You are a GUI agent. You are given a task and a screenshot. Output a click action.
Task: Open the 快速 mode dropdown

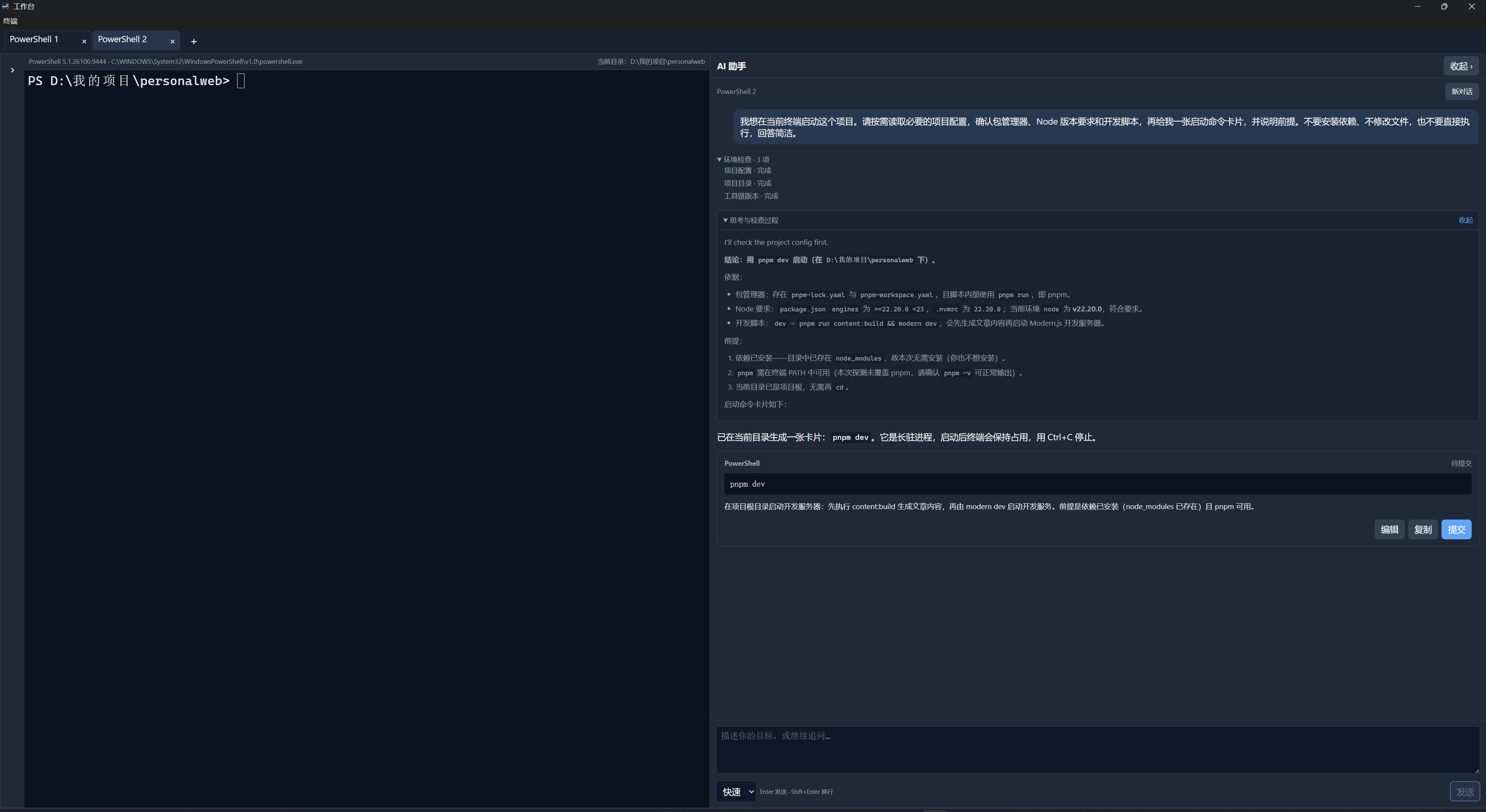pos(736,792)
